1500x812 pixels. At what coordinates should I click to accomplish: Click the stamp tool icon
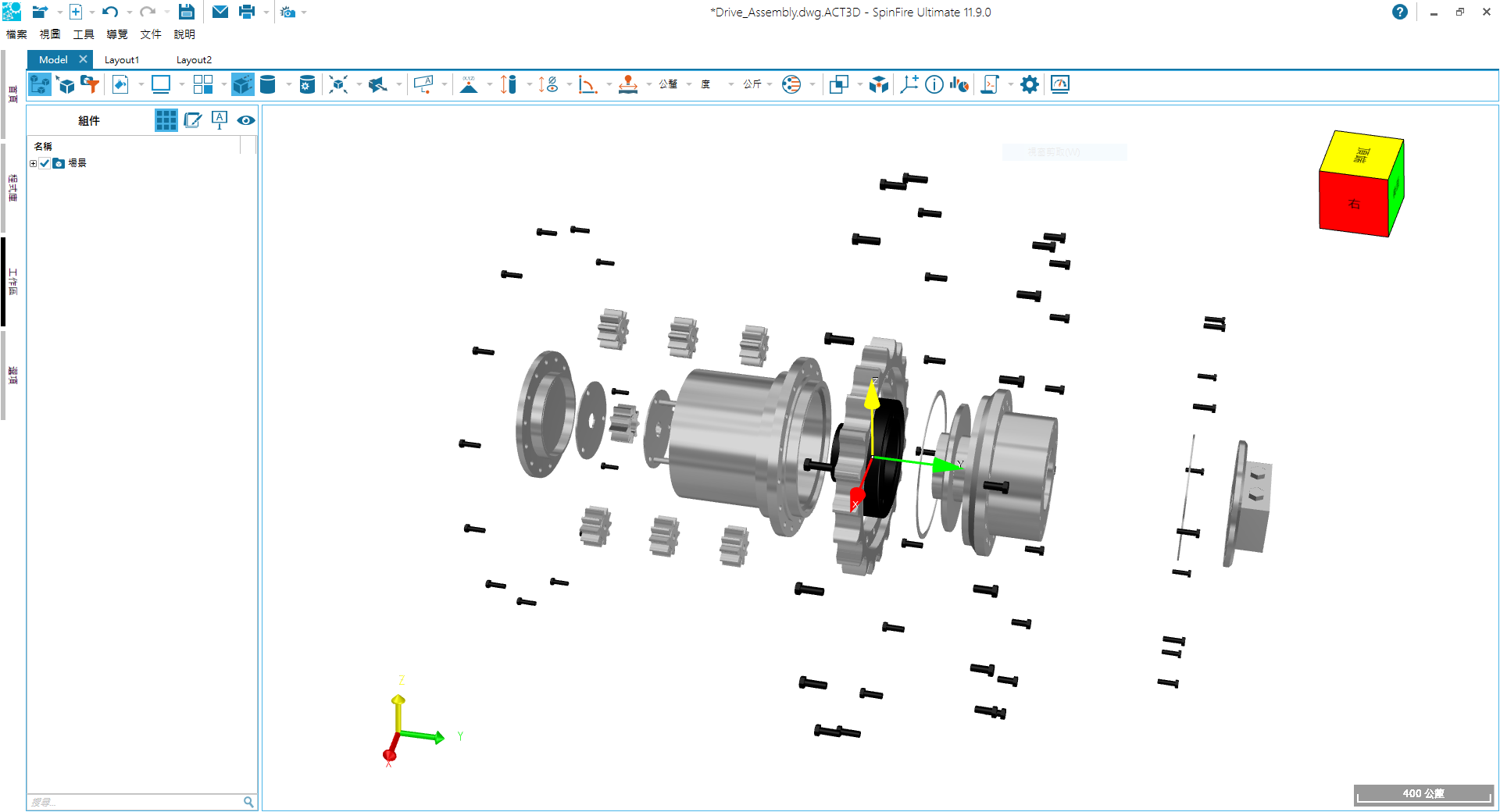click(x=628, y=84)
